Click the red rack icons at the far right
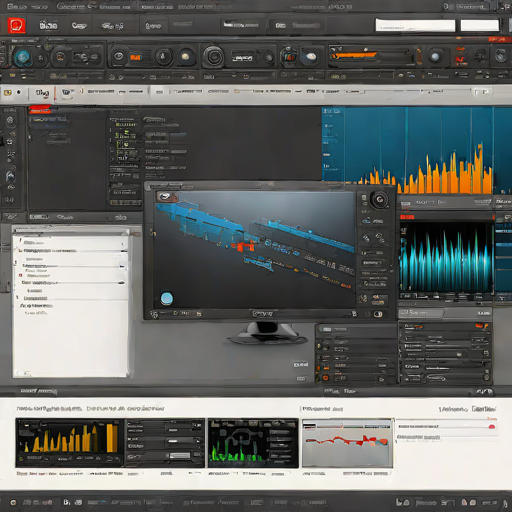This screenshot has width=512, height=512. click(461, 56)
